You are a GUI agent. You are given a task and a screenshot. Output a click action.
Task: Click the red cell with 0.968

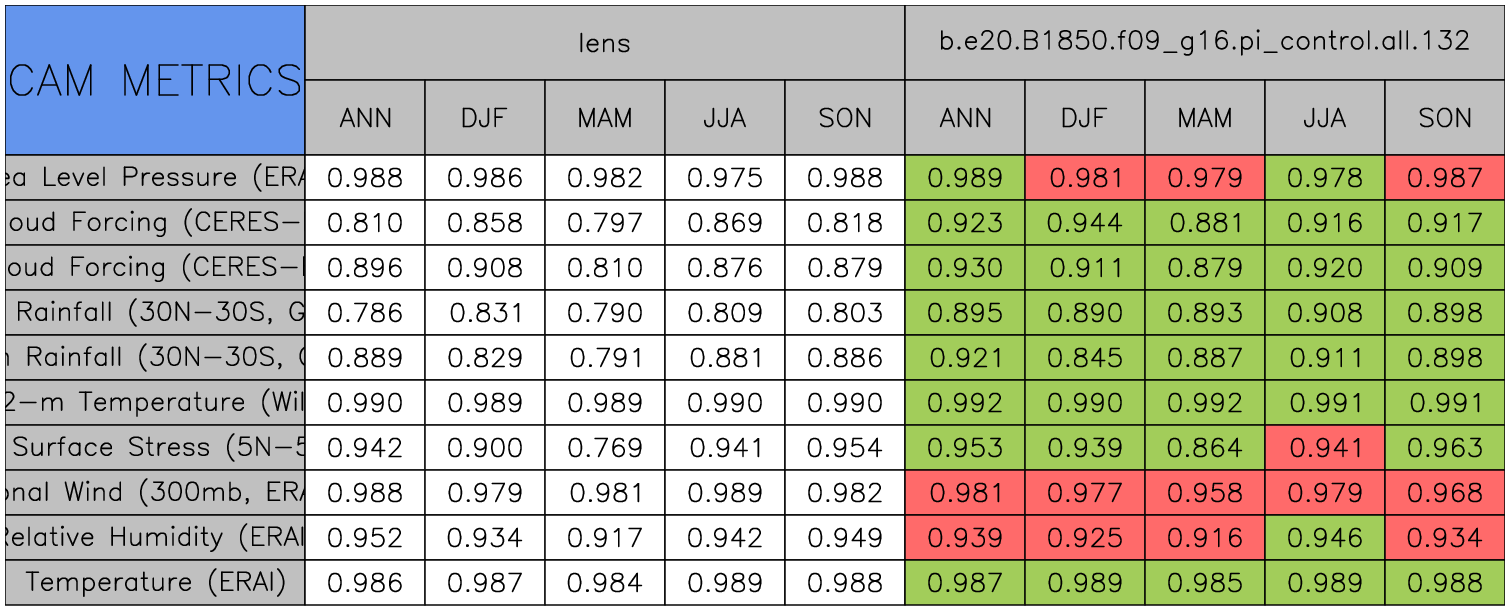click(x=1445, y=492)
